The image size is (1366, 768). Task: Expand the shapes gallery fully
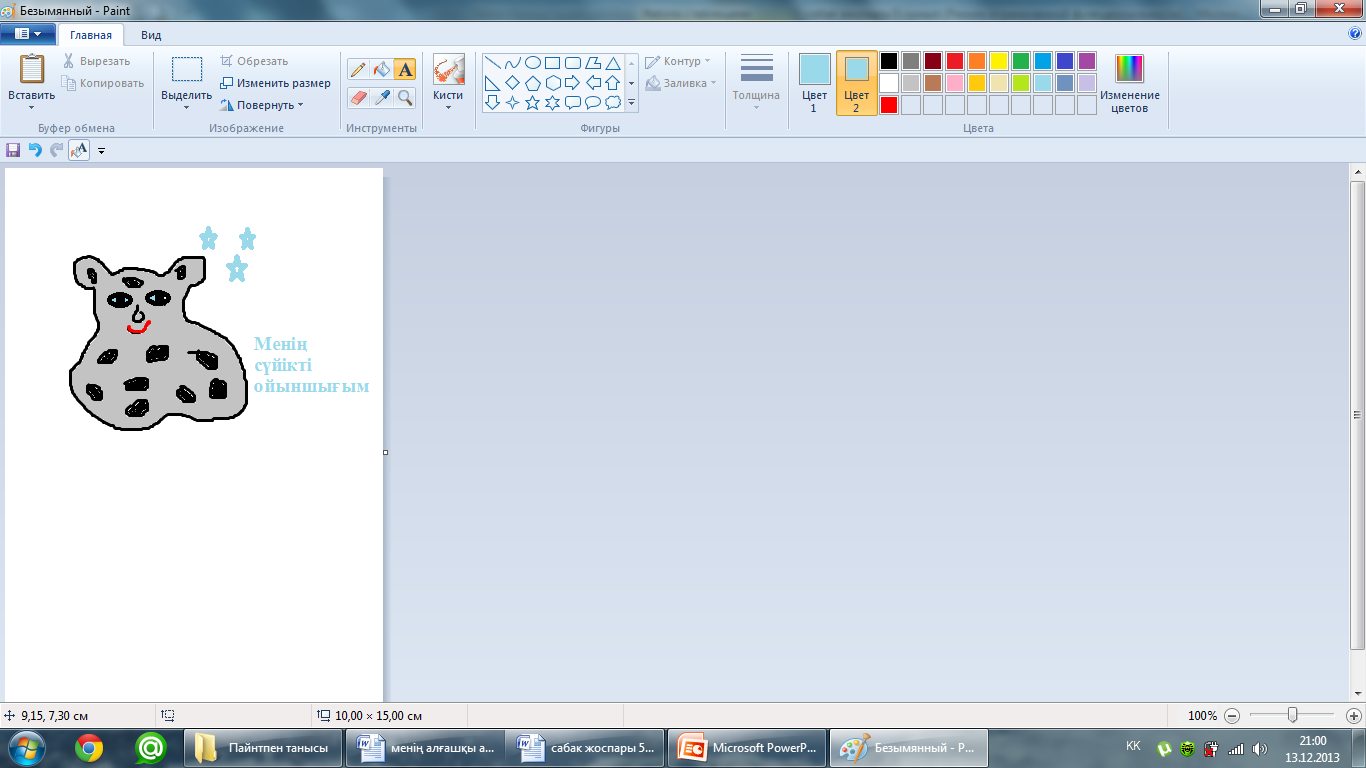point(632,102)
